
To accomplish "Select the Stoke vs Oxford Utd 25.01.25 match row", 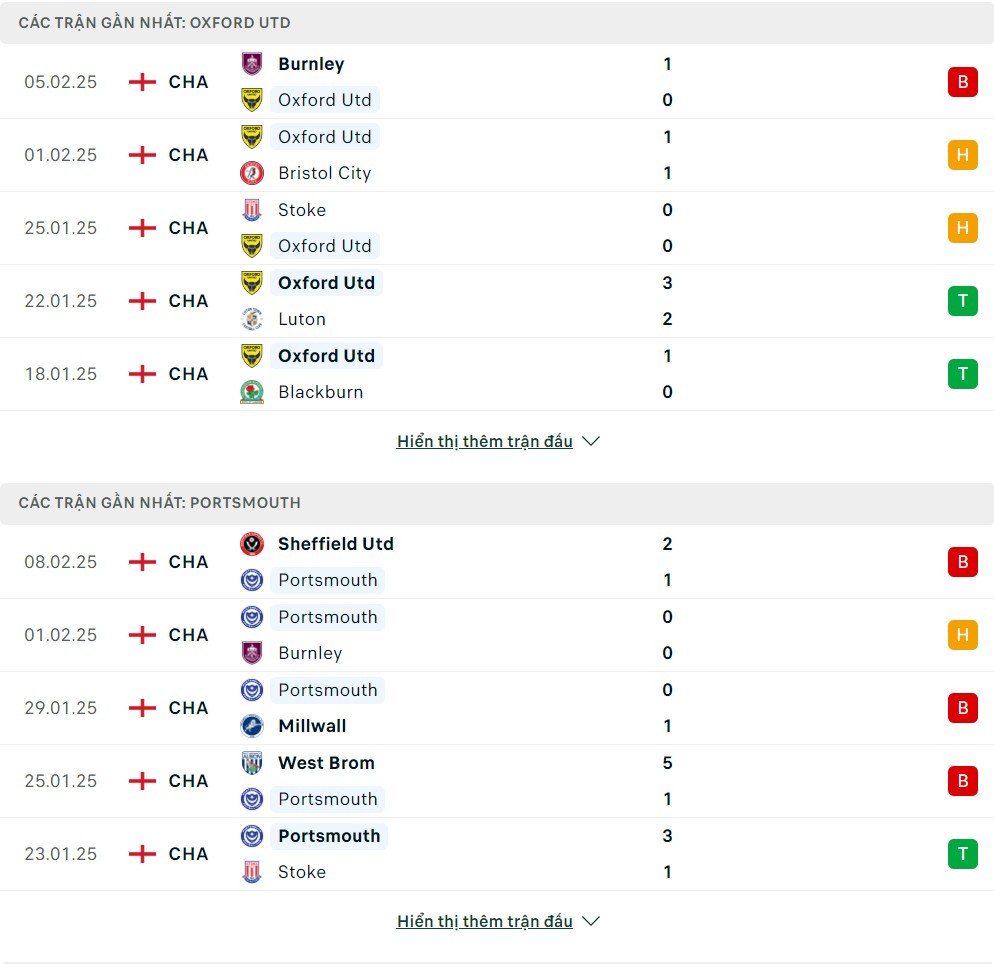I will [x=497, y=228].
